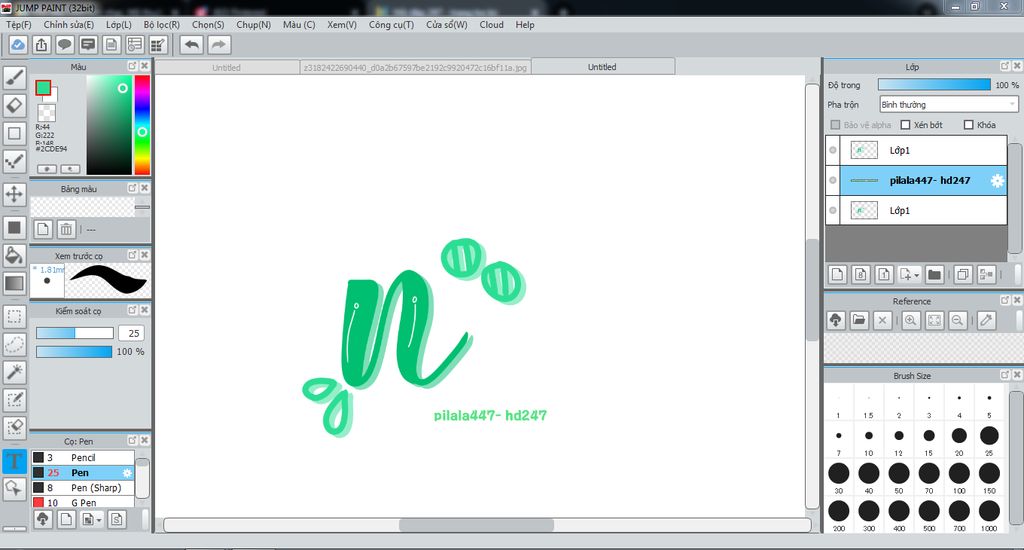Zoom out the Reference panel
This screenshot has width=1024, height=550.
pos(957,320)
